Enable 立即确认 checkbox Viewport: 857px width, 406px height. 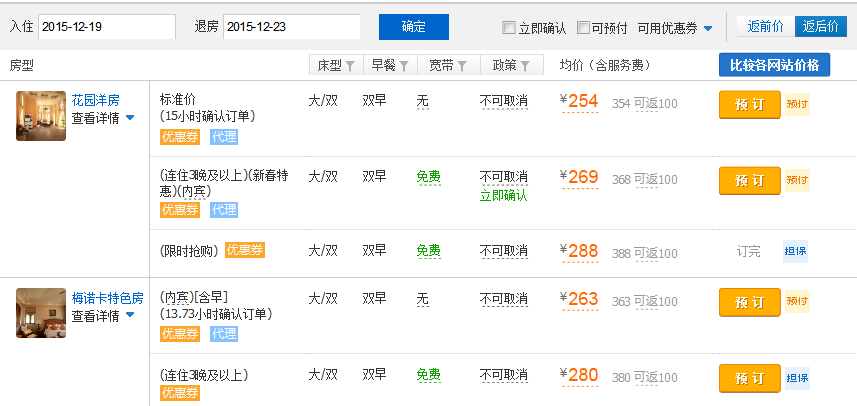coord(509,28)
